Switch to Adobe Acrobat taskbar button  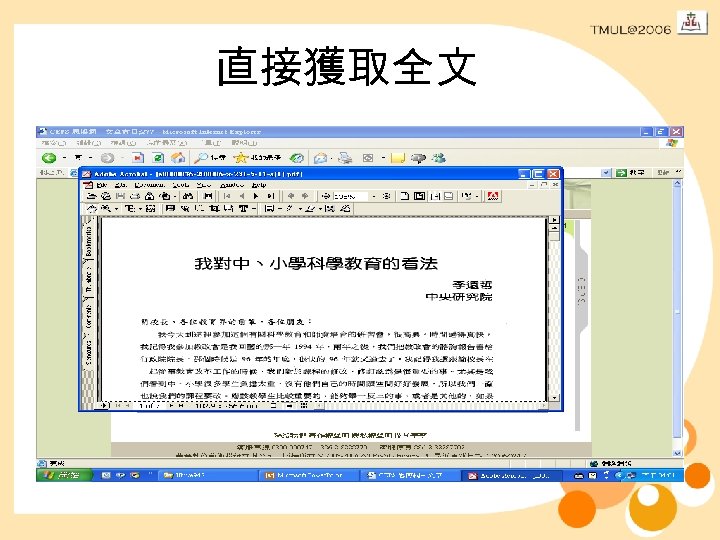(x=510, y=475)
